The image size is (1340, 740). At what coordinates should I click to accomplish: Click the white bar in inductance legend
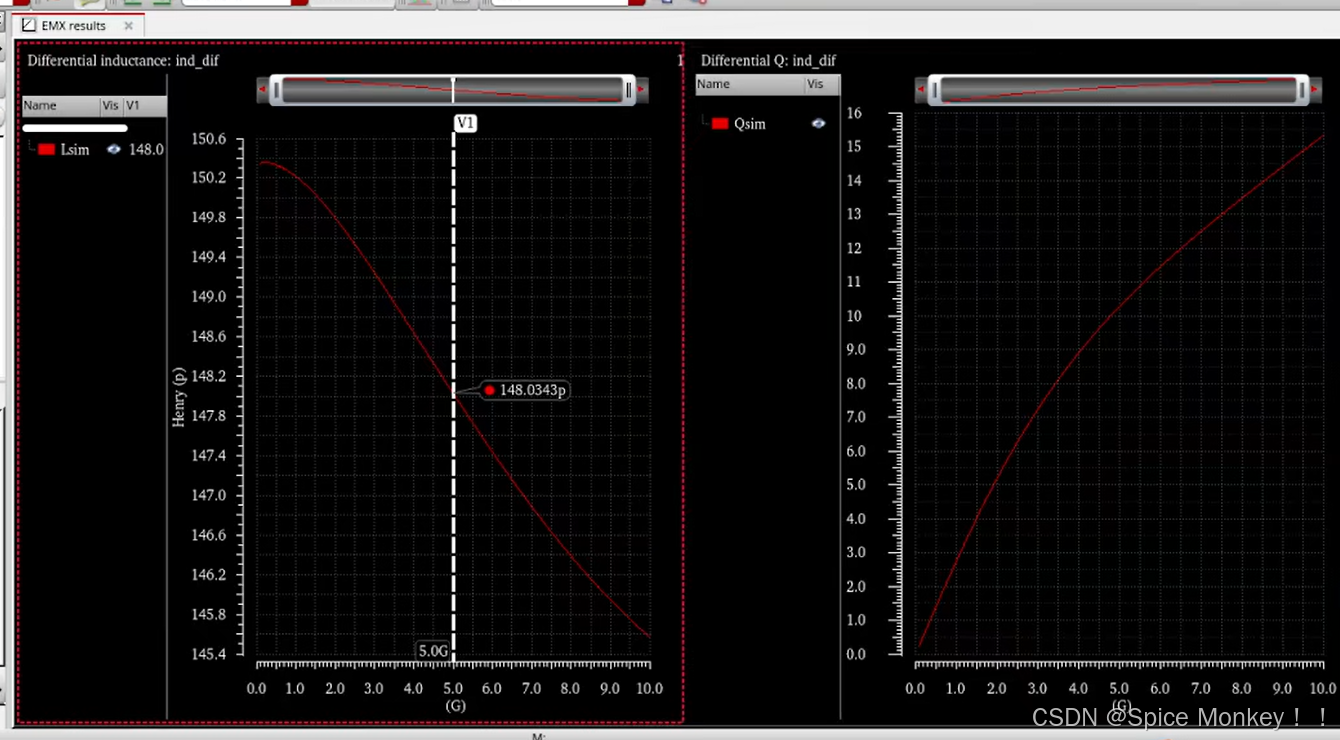75,128
